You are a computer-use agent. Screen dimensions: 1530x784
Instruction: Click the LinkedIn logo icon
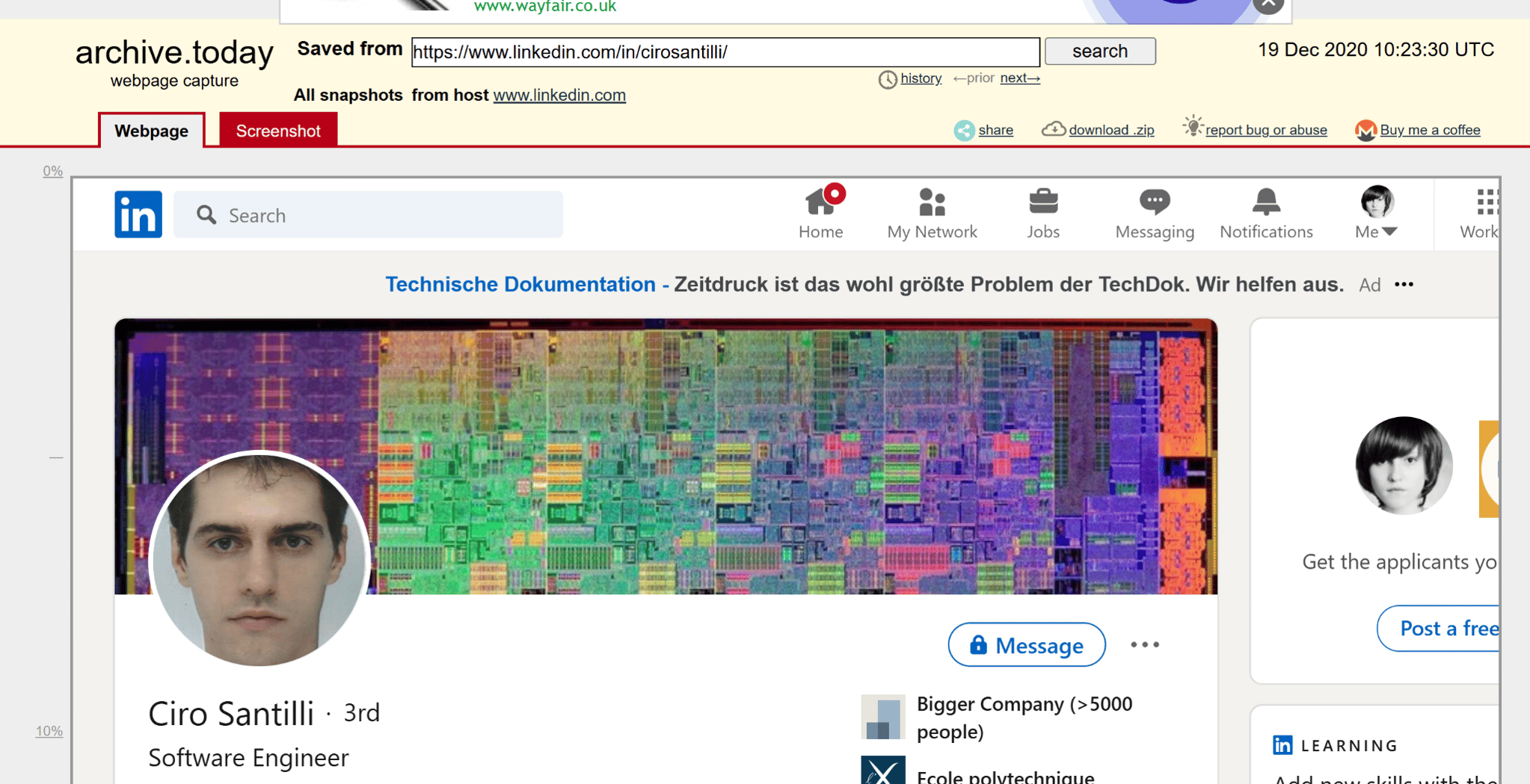click(x=138, y=214)
